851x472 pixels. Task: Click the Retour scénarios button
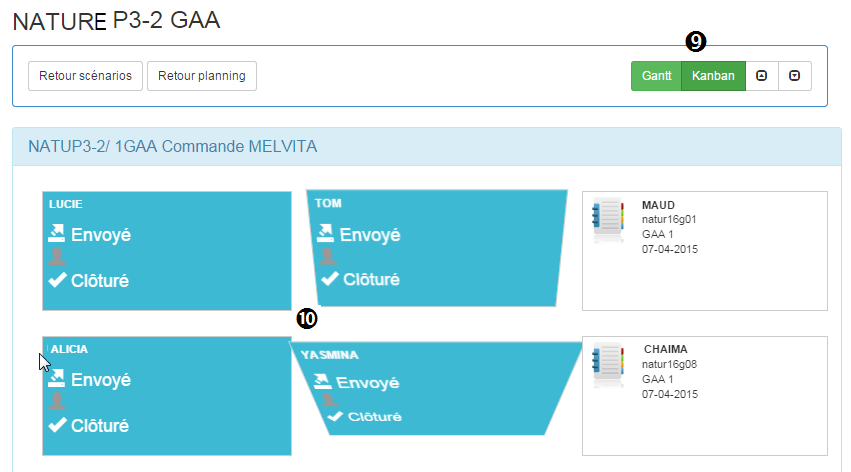[85, 76]
